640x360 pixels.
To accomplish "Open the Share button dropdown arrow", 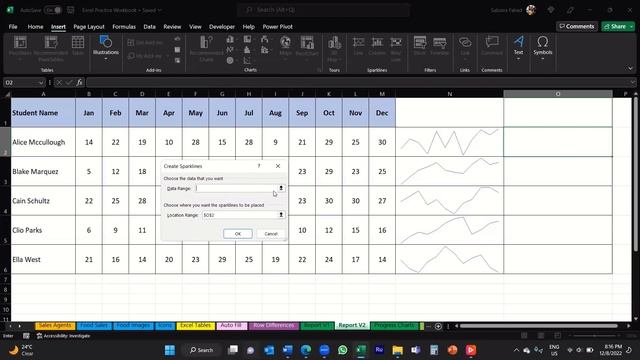I will click(x=631, y=26).
